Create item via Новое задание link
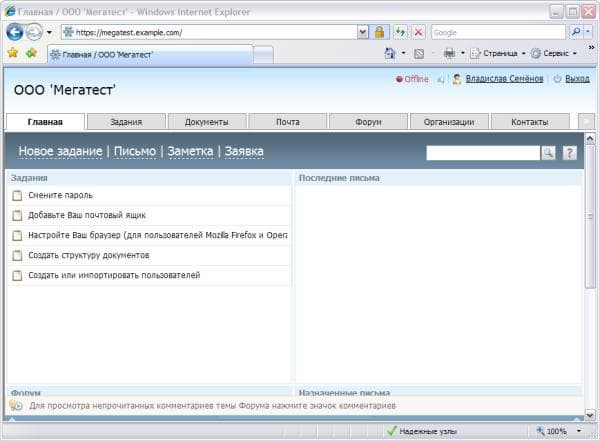 (x=60, y=151)
